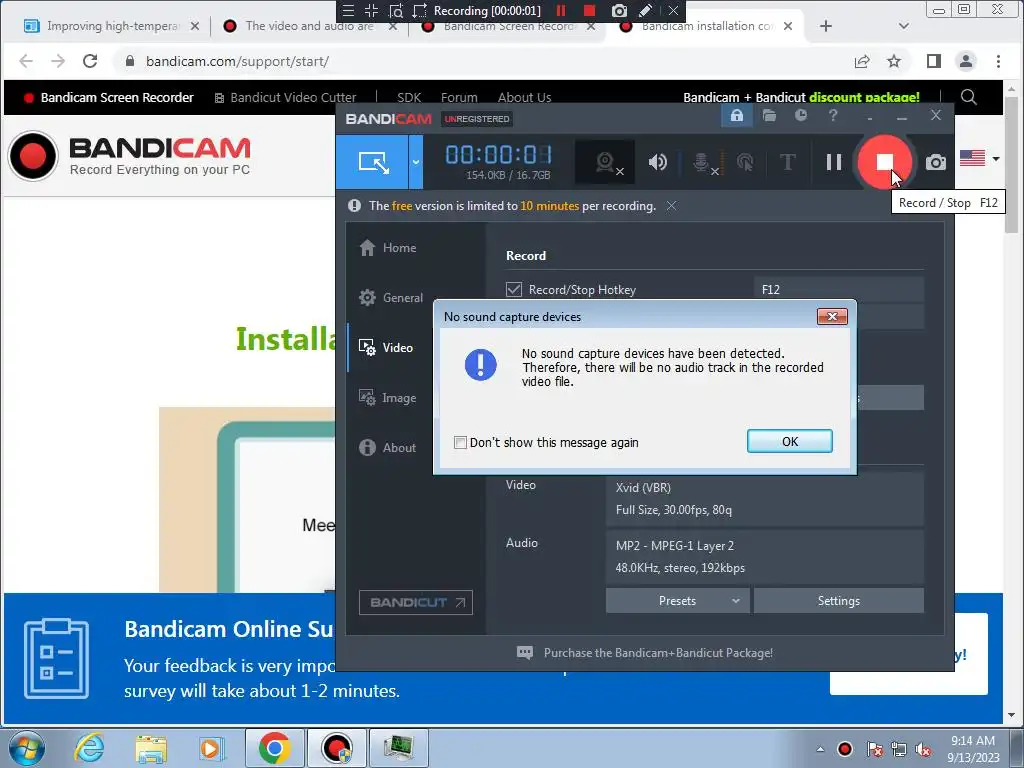This screenshot has width=1024, height=768.
Task: Open the Image settings section
Action: coord(387,398)
